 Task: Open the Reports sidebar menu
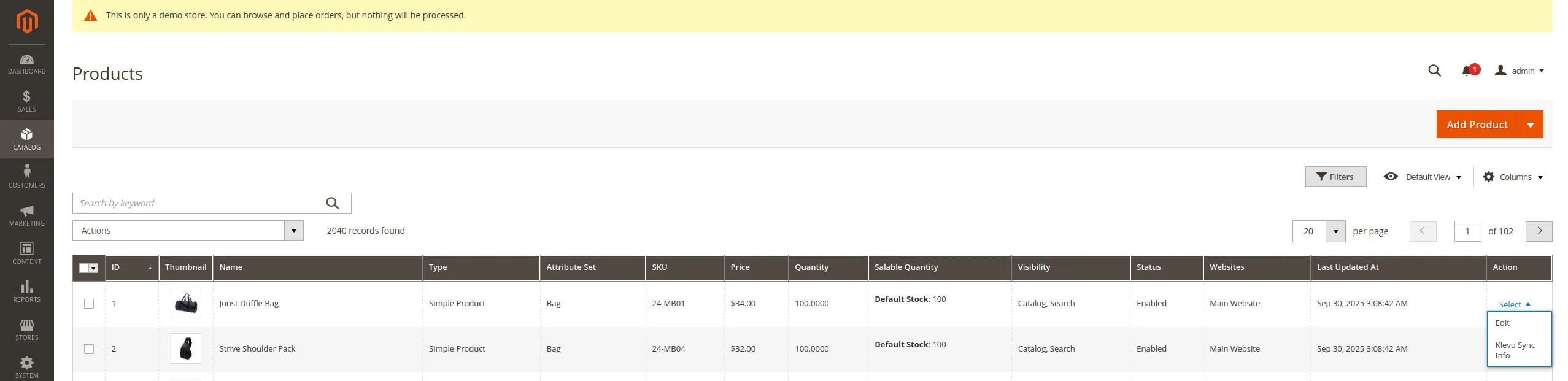click(27, 291)
